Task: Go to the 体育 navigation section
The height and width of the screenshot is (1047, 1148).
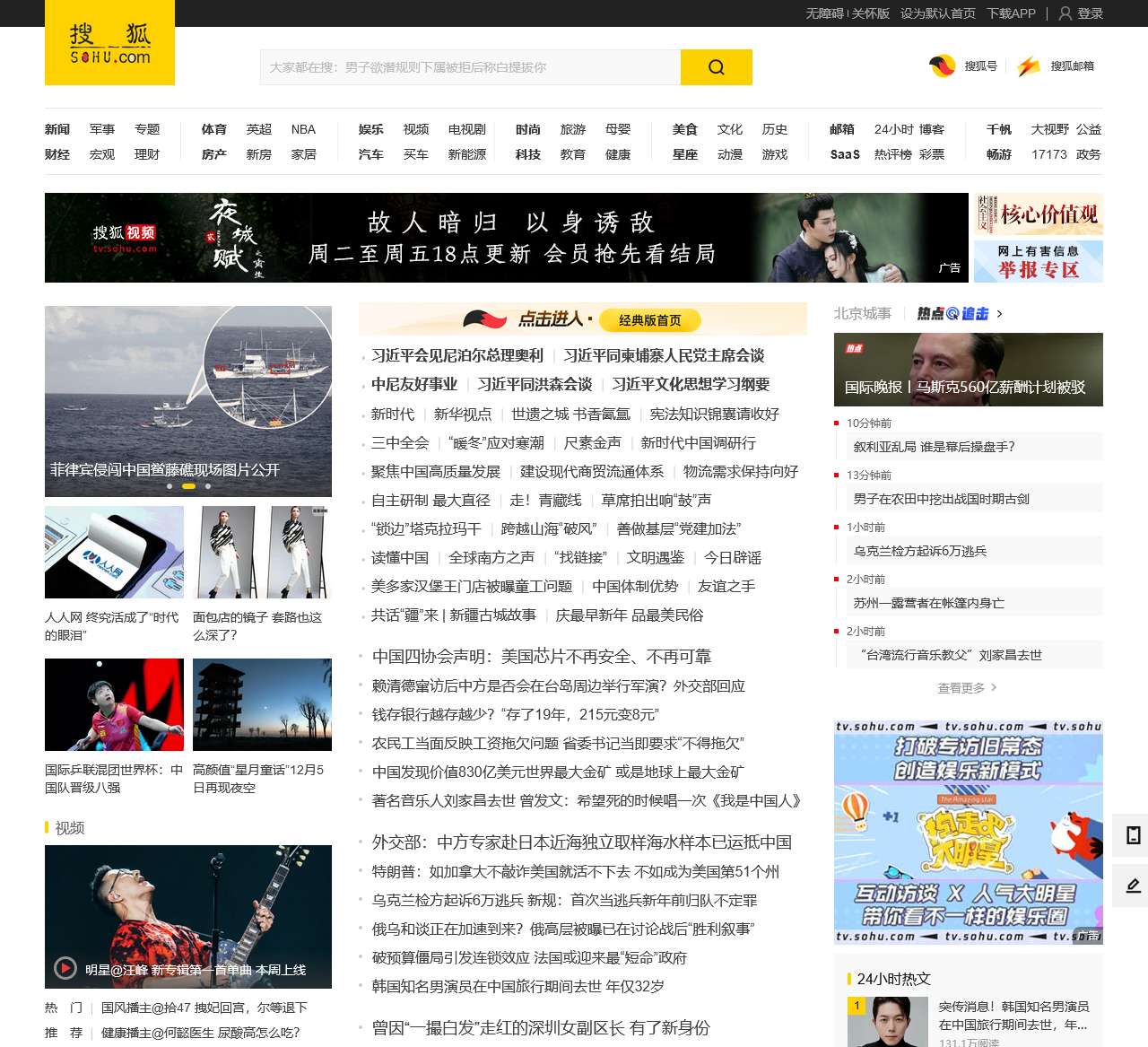Action: pos(214,129)
